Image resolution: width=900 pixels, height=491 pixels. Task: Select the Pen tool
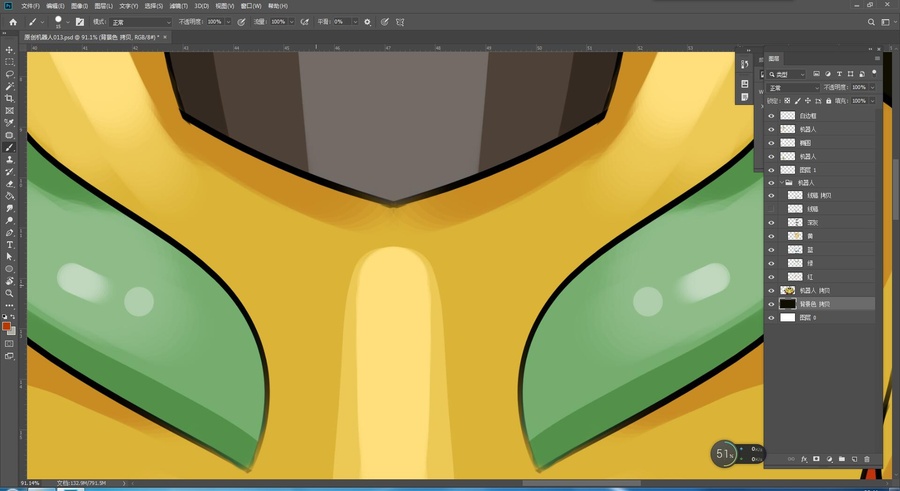[9, 233]
